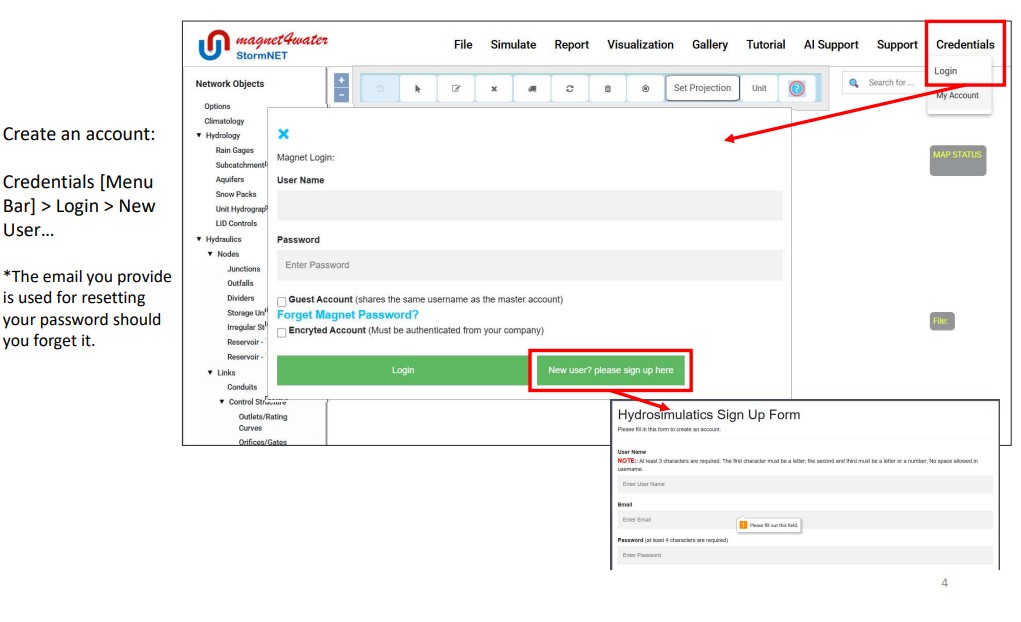Viewport: 1021px width, 622px height.
Task: Select Junctions tree item
Action: pyautogui.click(x=244, y=269)
